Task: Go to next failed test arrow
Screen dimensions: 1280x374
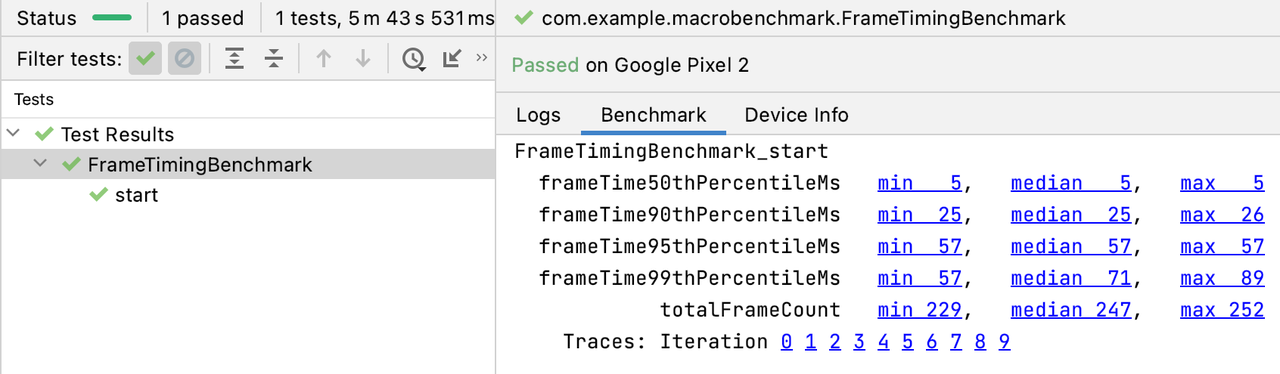Action: click(363, 59)
